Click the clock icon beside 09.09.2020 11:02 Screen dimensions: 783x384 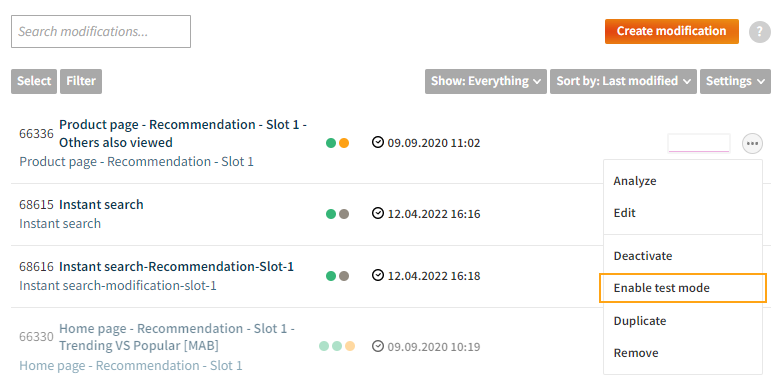378,143
